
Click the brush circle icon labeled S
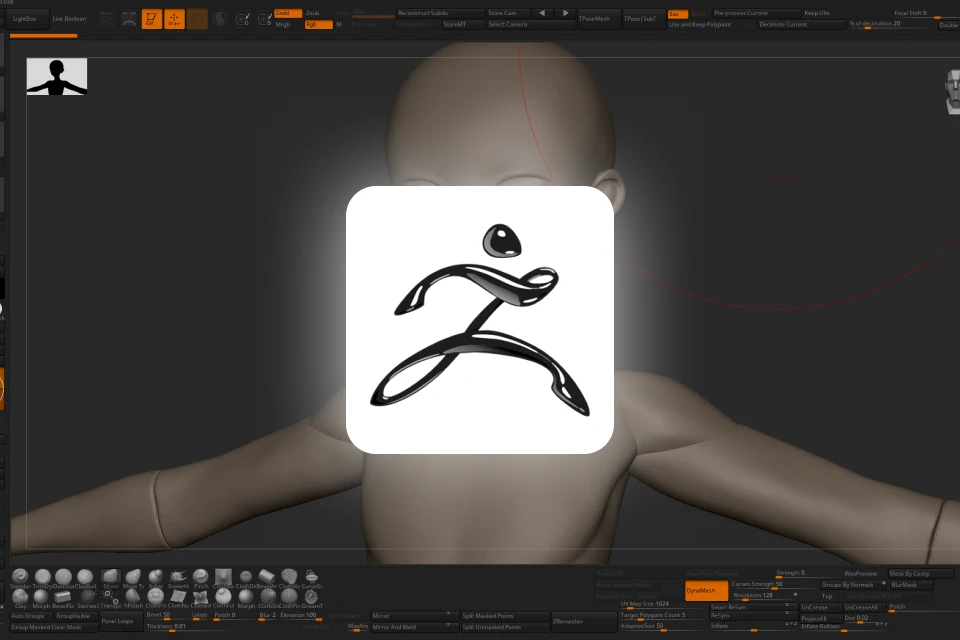pos(264,19)
